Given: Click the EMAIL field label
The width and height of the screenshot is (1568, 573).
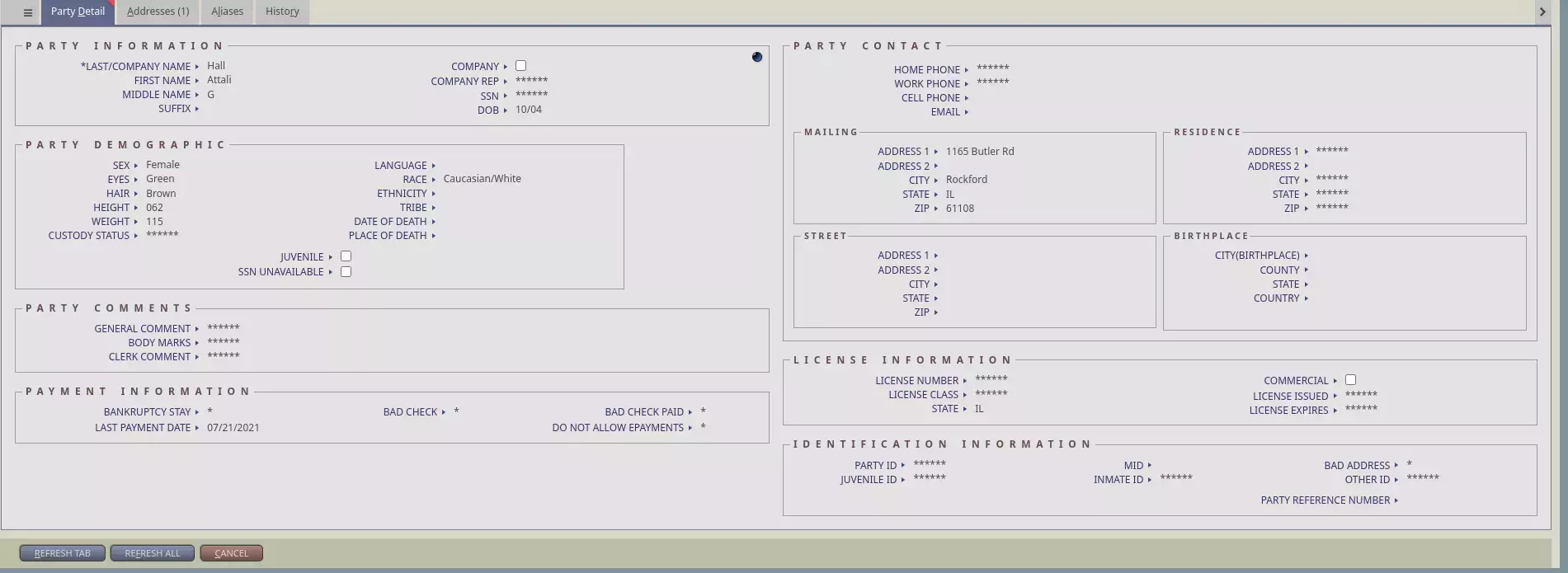Looking at the screenshot, I should 945,112.
